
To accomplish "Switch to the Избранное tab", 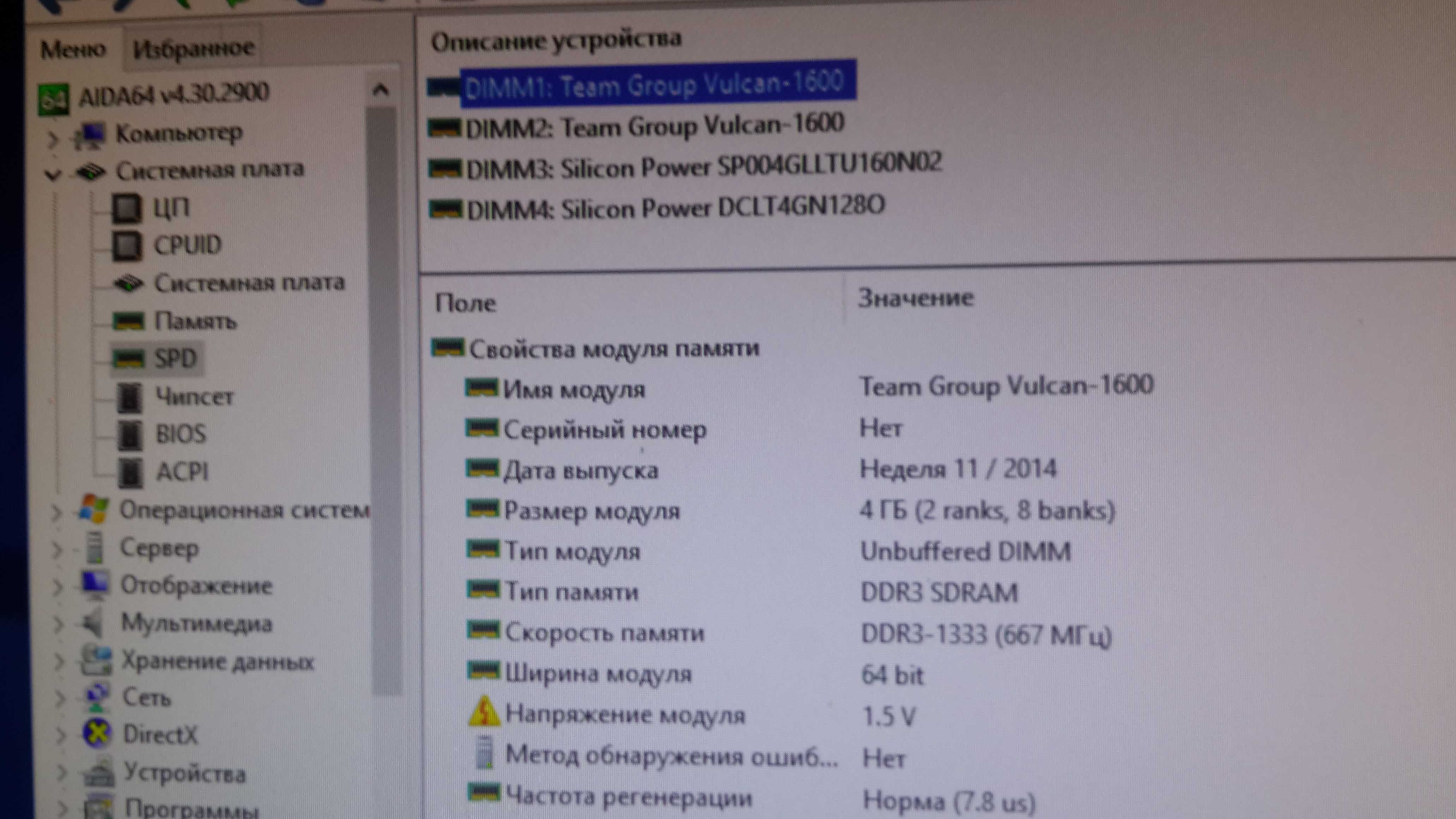I will (193, 49).
